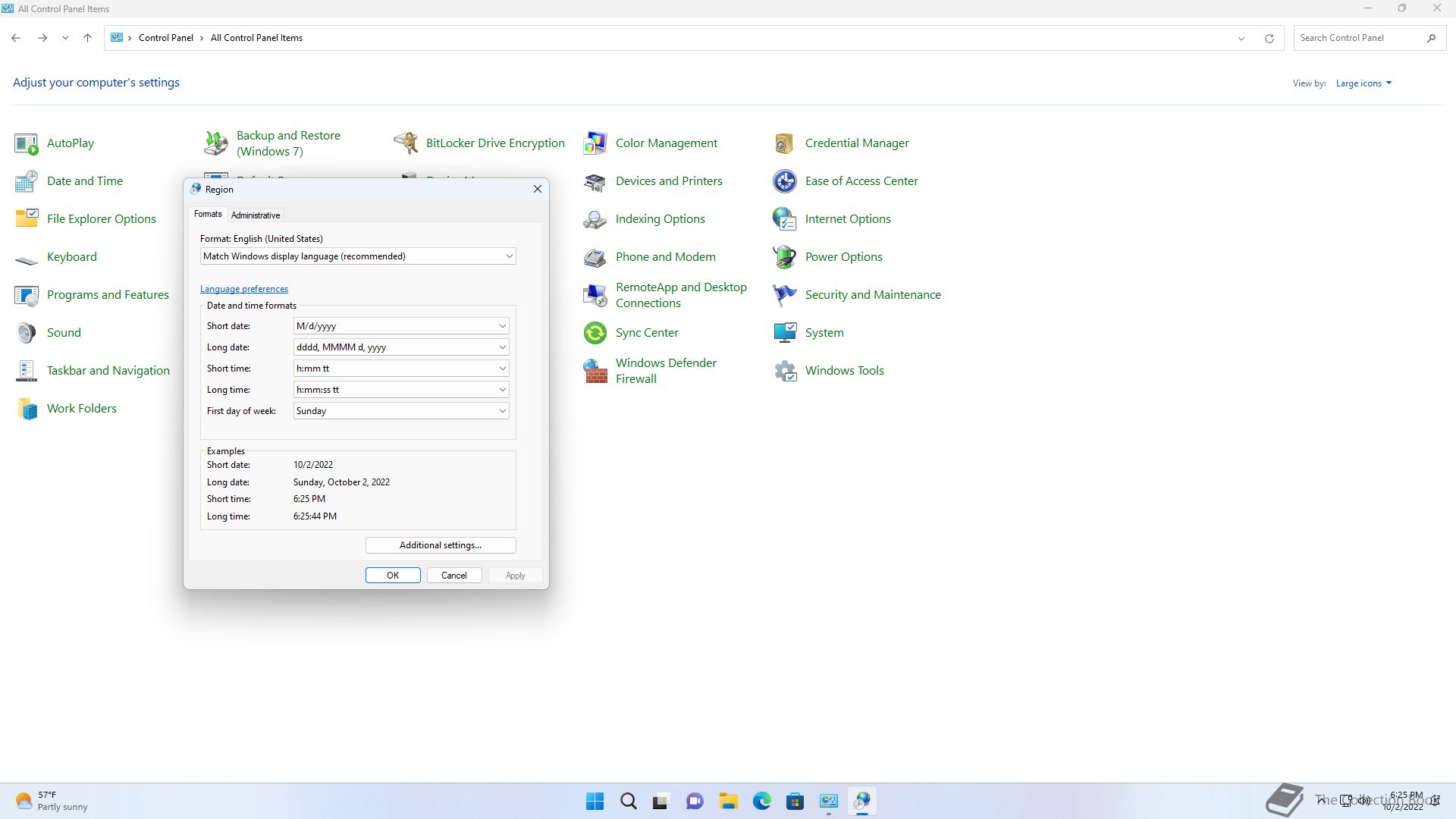Image resolution: width=1456 pixels, height=819 pixels.
Task: Launch Microsoft Edge from the taskbar
Action: [762, 801]
